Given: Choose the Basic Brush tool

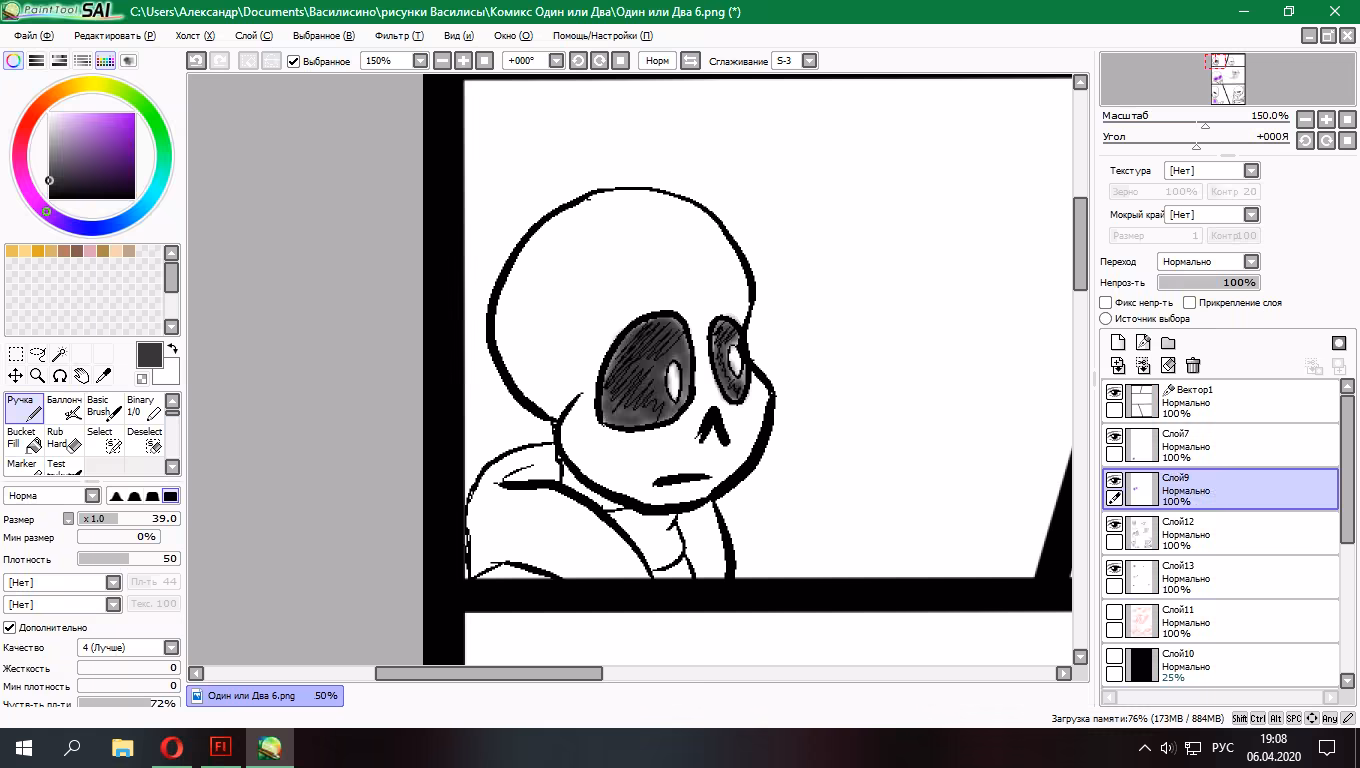Looking at the screenshot, I should 104,408.
